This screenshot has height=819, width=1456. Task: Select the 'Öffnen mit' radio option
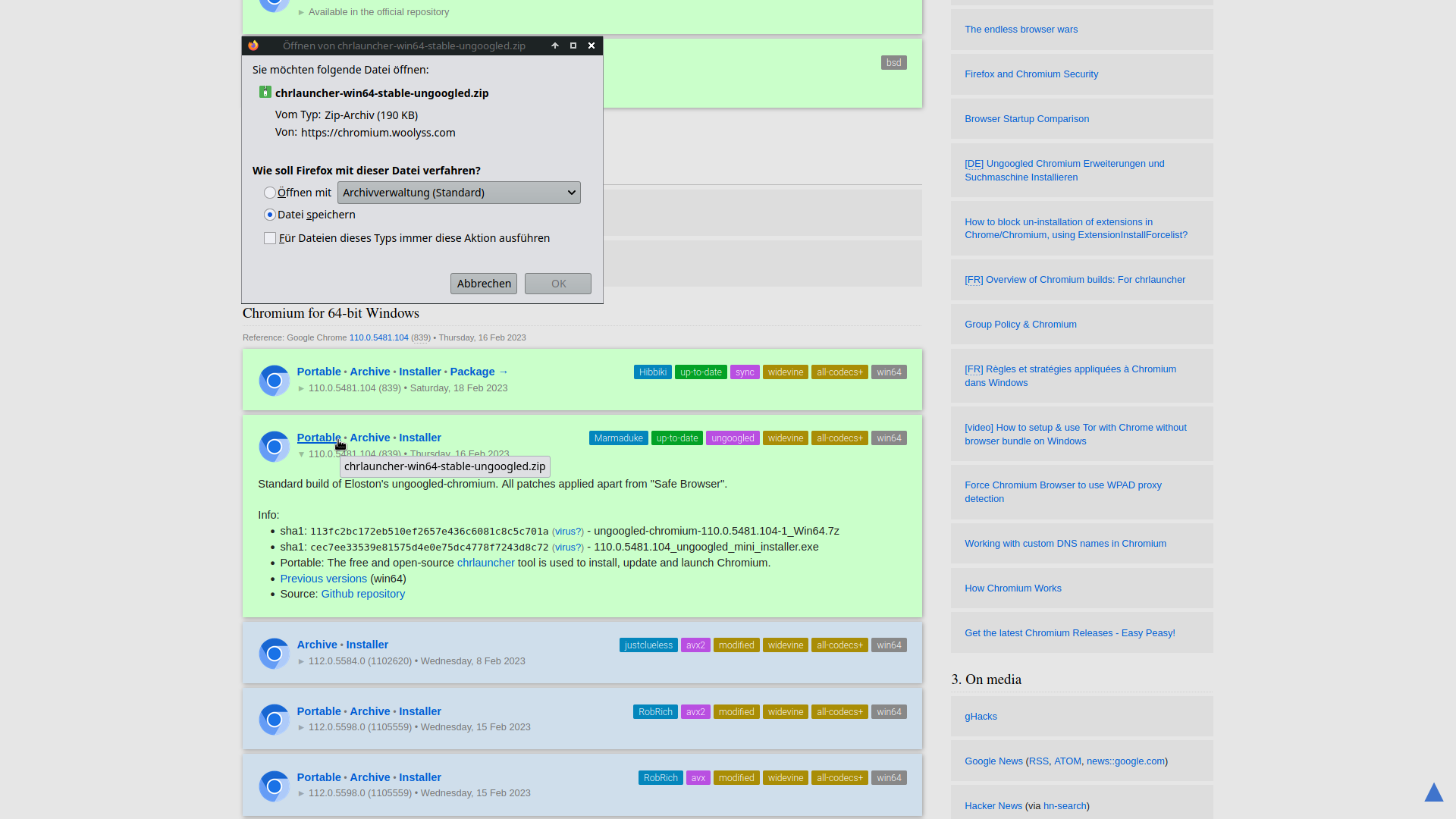(x=270, y=193)
